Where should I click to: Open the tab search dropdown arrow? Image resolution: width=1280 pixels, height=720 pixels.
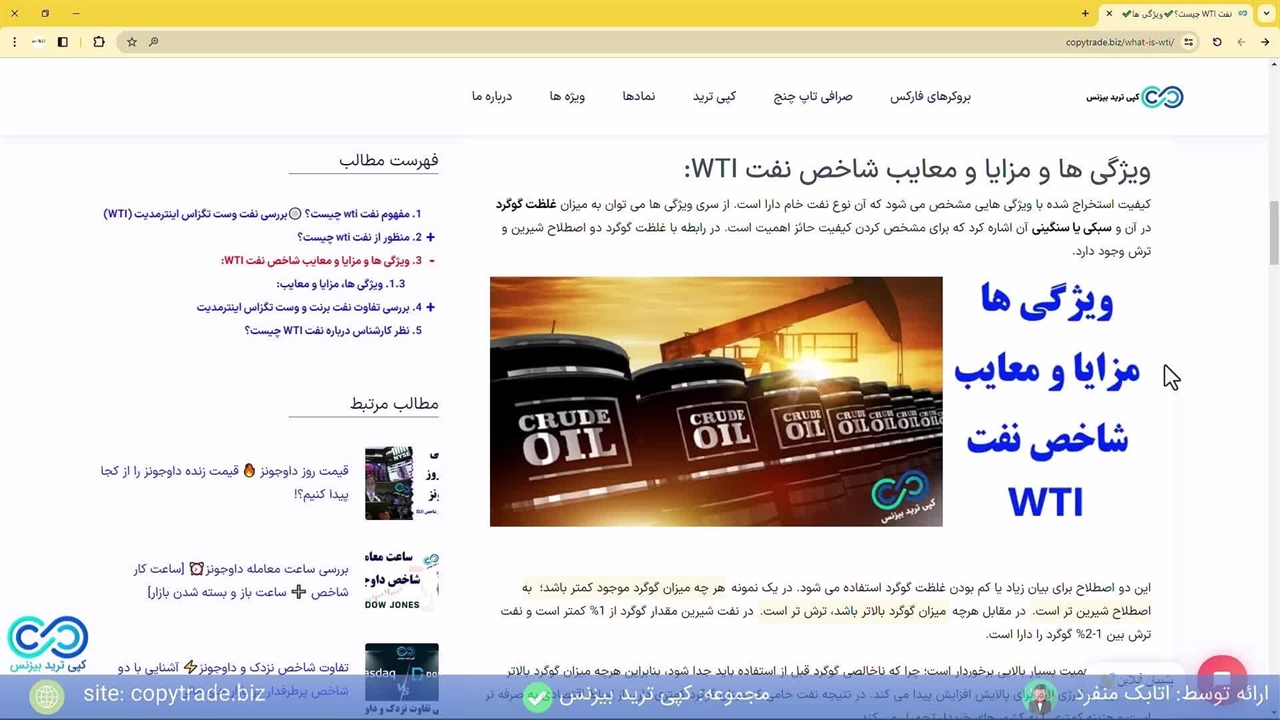(1265, 13)
